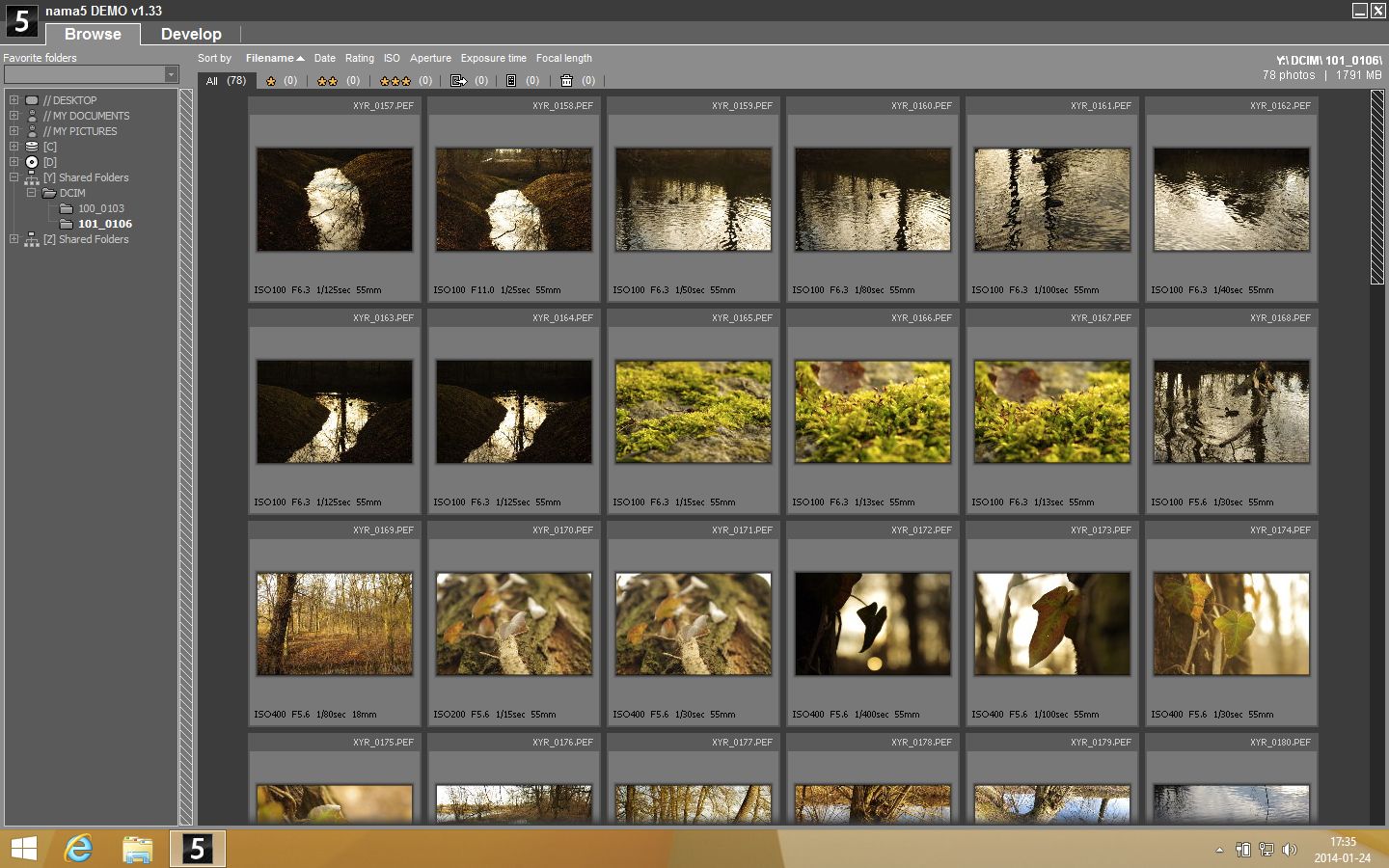The height and width of the screenshot is (868, 1389).
Task: Select the XYR_0157.PEF photo thumbnail
Action: (335, 200)
